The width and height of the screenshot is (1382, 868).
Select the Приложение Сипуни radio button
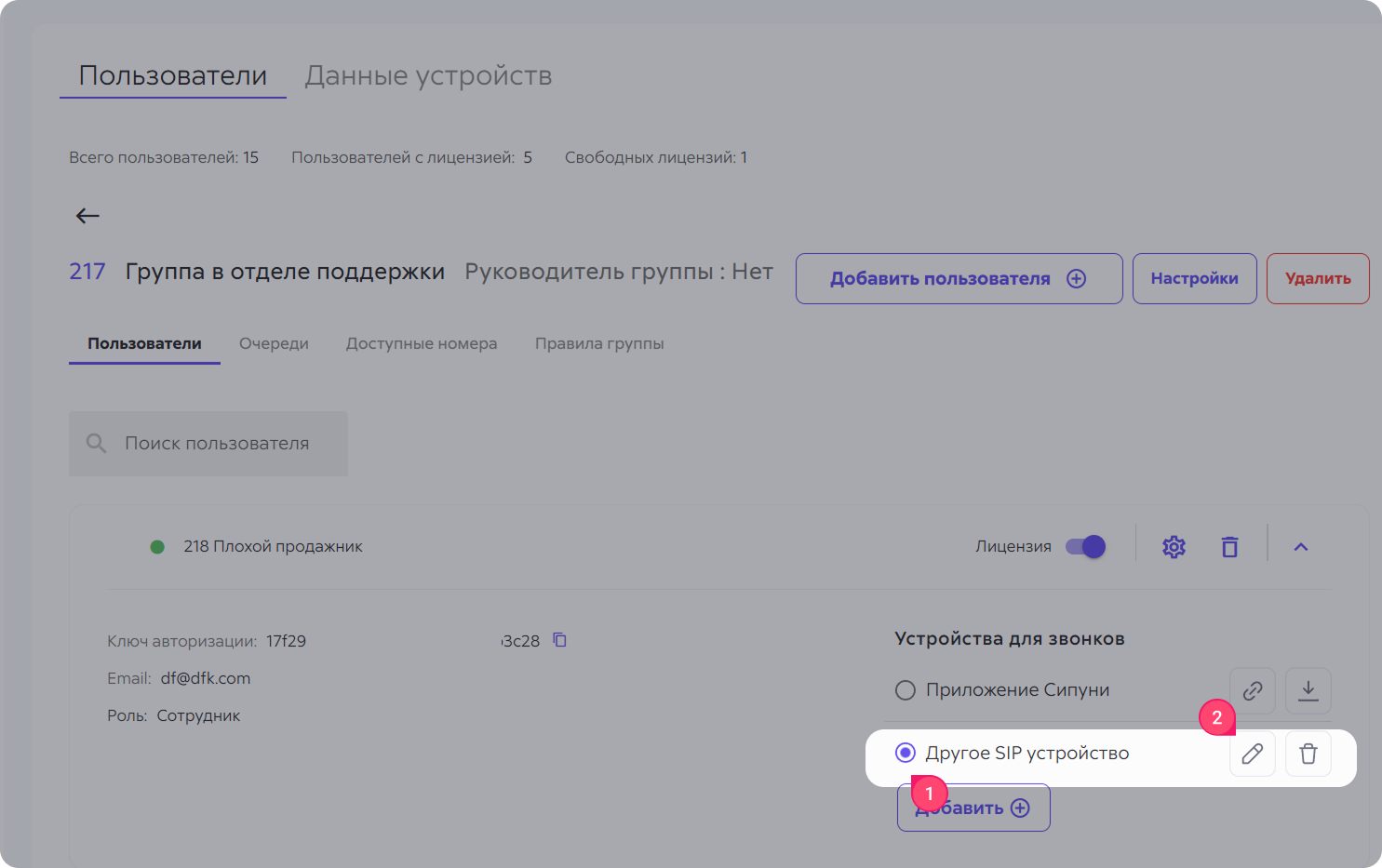coord(905,690)
